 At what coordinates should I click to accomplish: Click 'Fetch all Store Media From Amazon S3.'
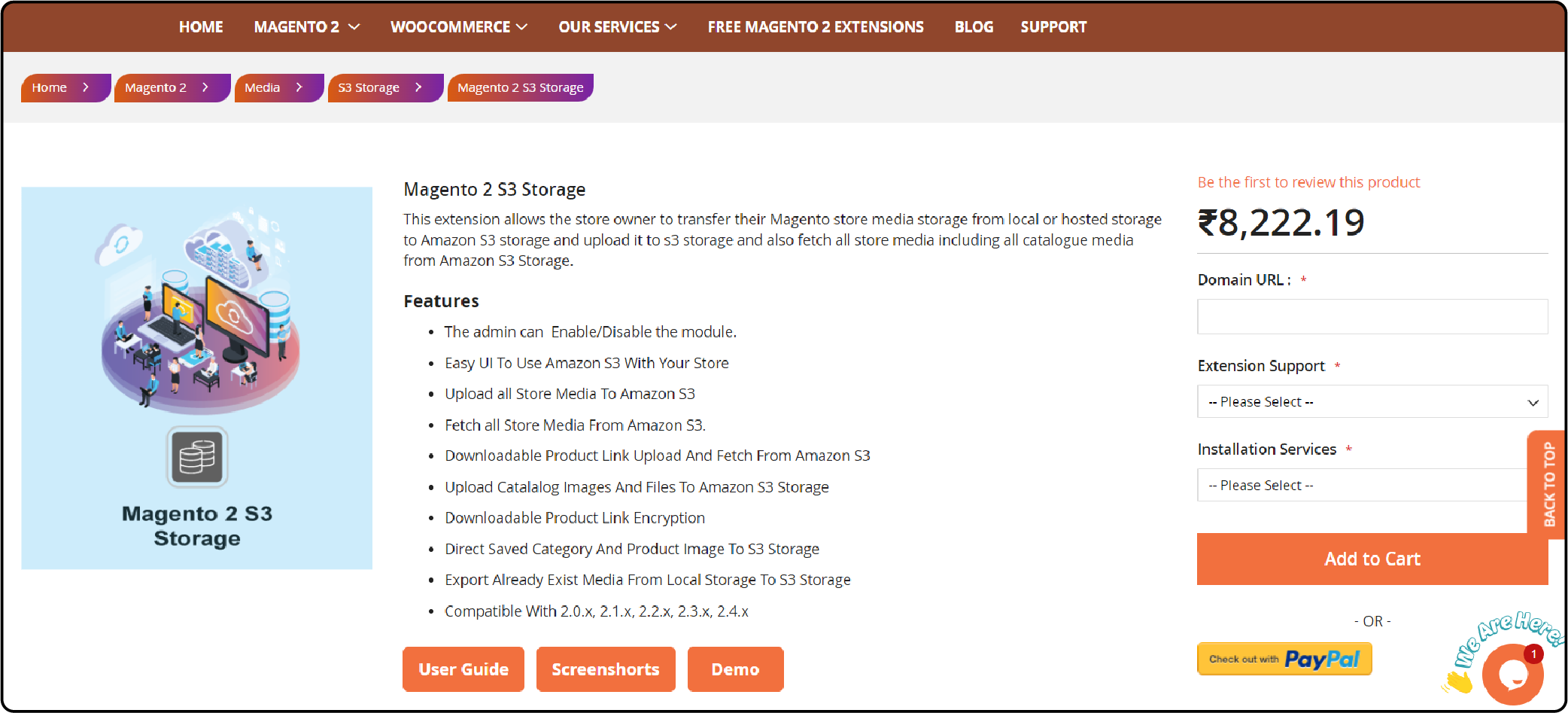[x=575, y=425]
